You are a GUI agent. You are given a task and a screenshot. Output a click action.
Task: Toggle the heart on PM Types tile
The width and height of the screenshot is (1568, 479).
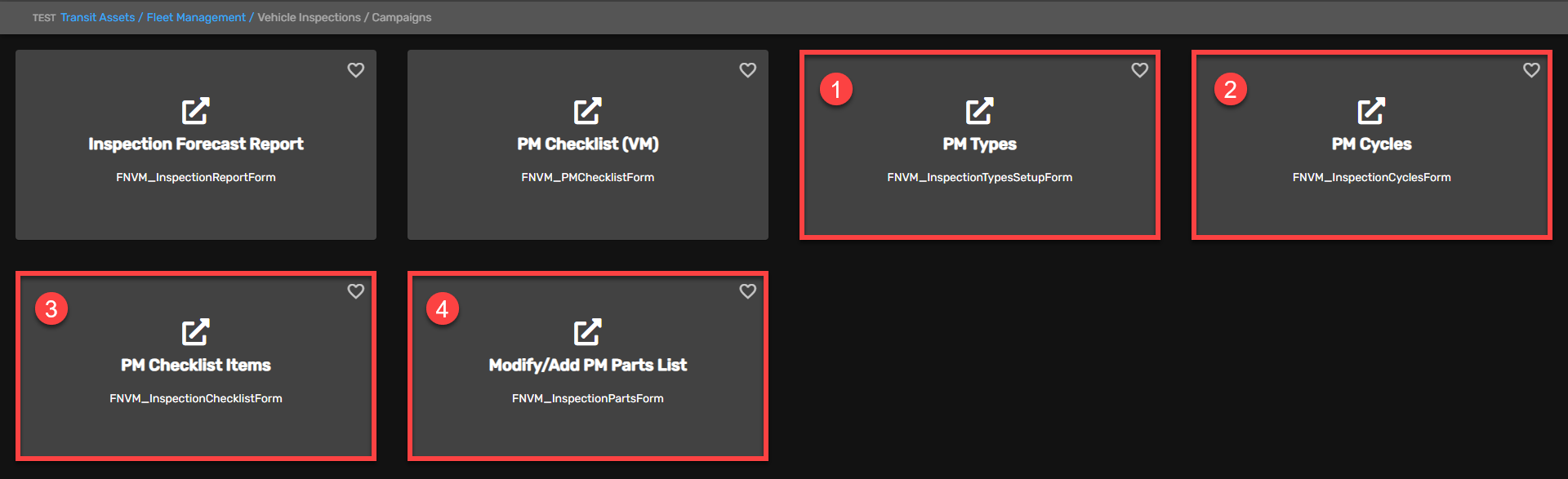click(1140, 70)
